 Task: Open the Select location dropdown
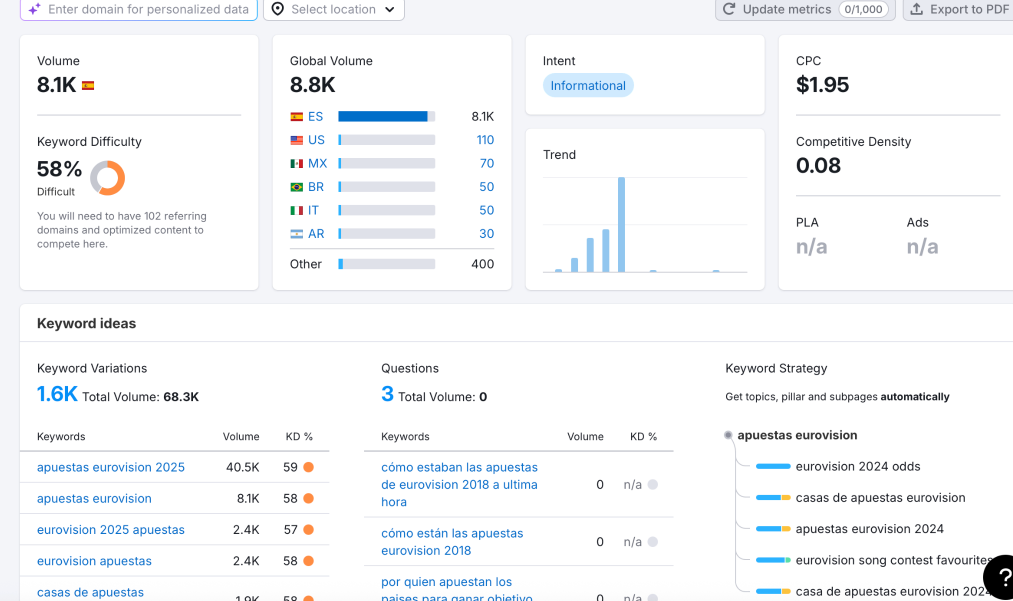(x=333, y=9)
